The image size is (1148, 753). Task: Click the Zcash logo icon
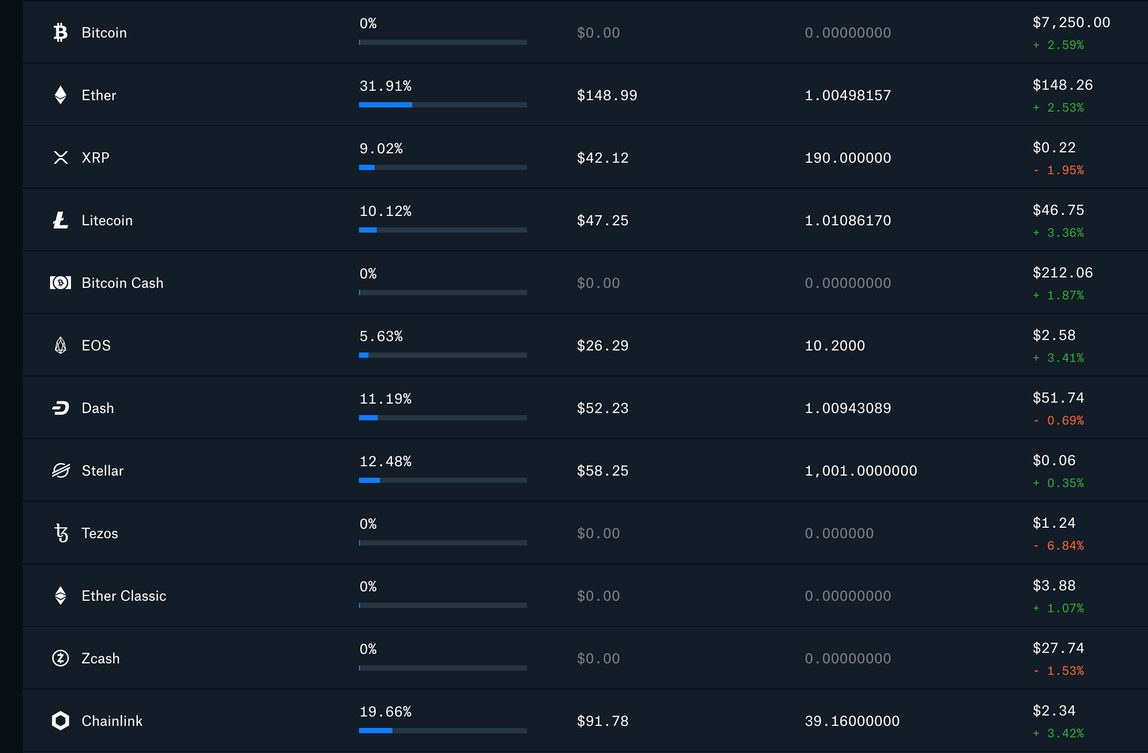(60, 659)
